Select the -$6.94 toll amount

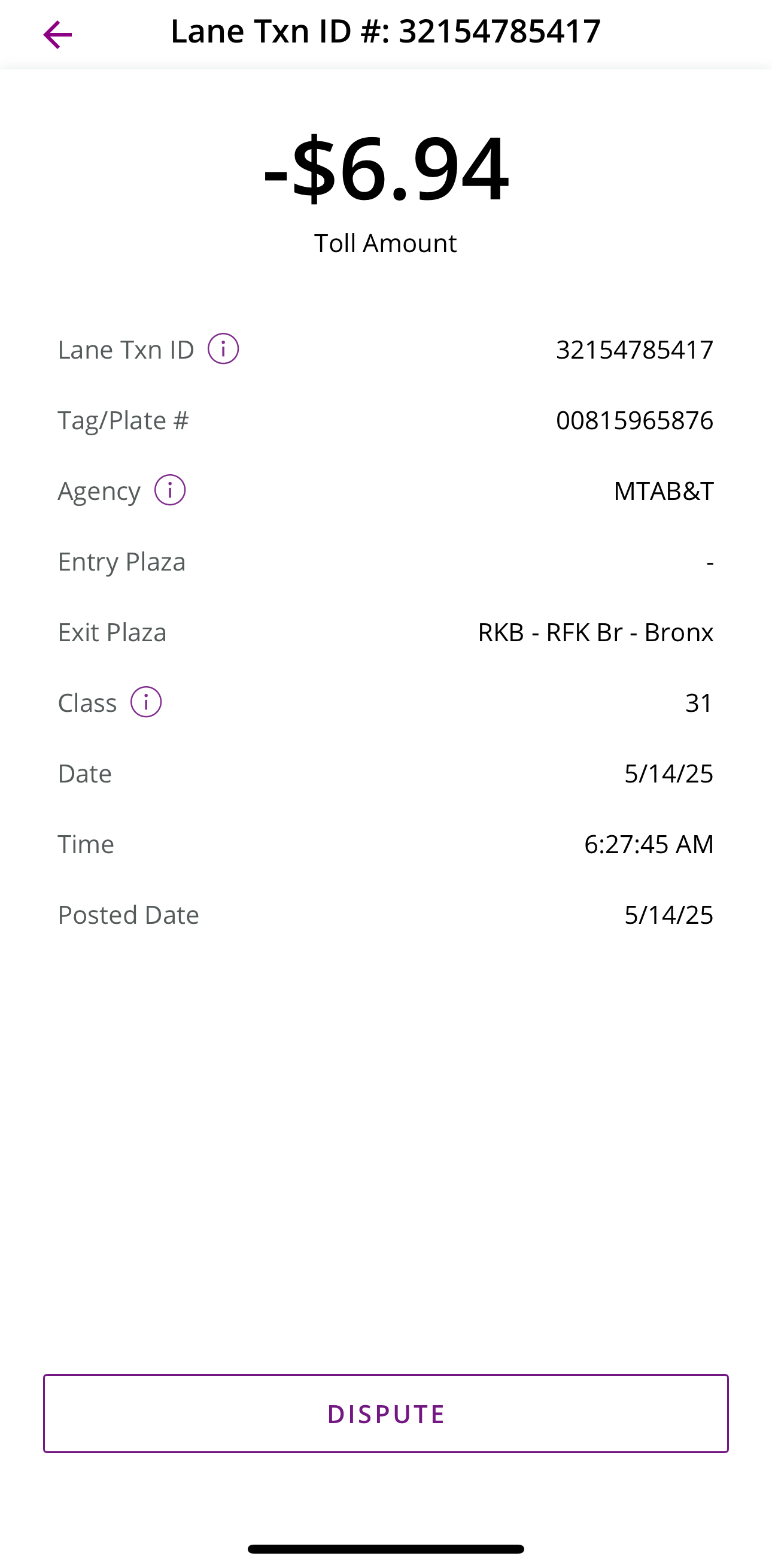point(385,168)
